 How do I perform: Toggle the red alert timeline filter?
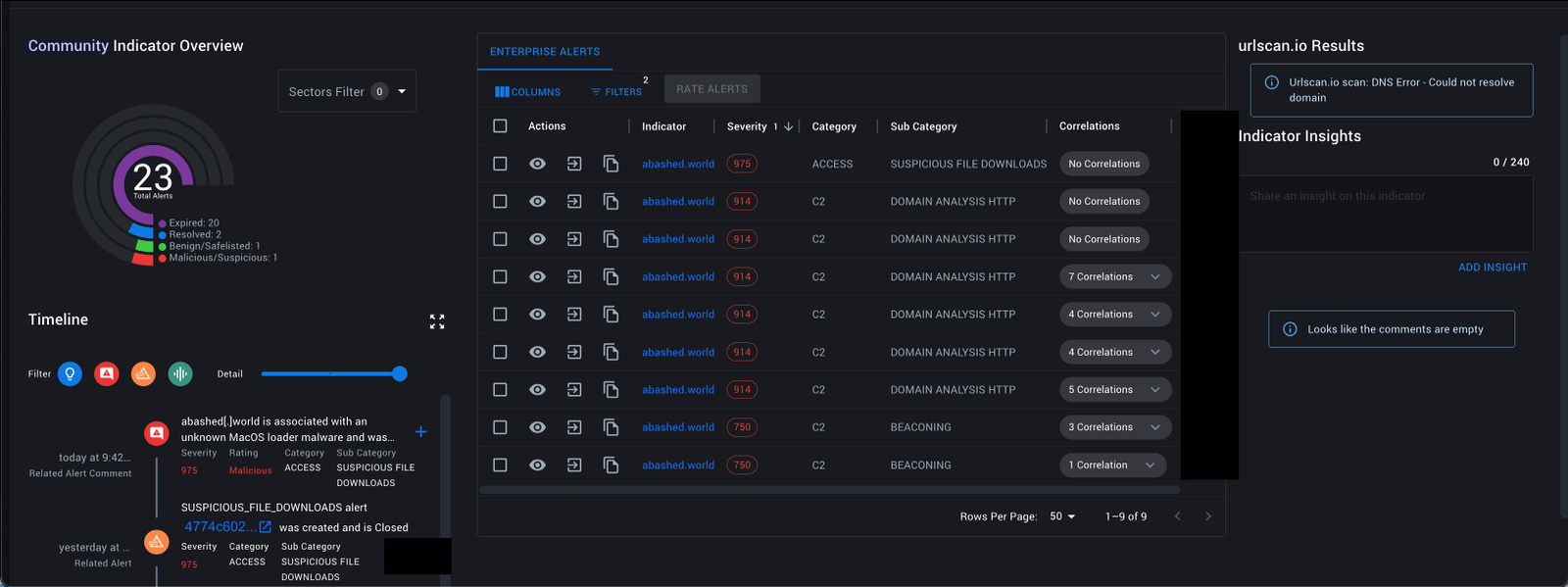tap(107, 373)
